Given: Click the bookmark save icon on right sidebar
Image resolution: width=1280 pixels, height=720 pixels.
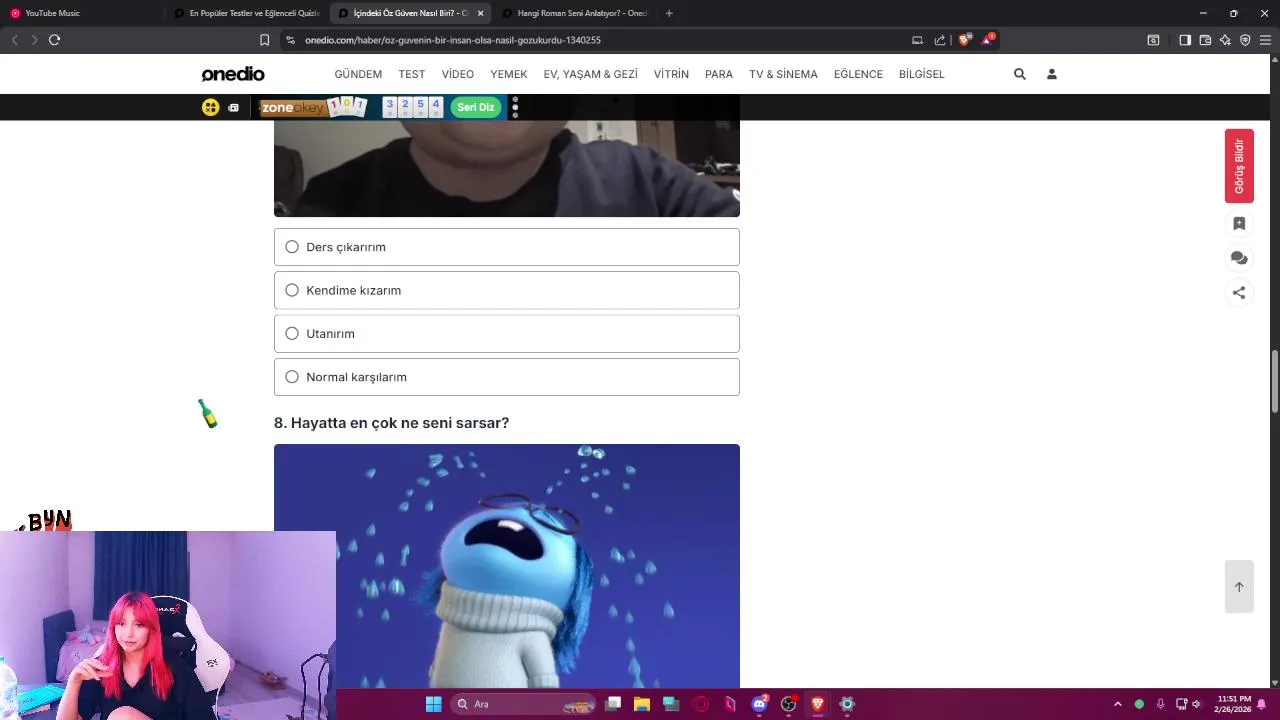Looking at the screenshot, I should (x=1239, y=224).
